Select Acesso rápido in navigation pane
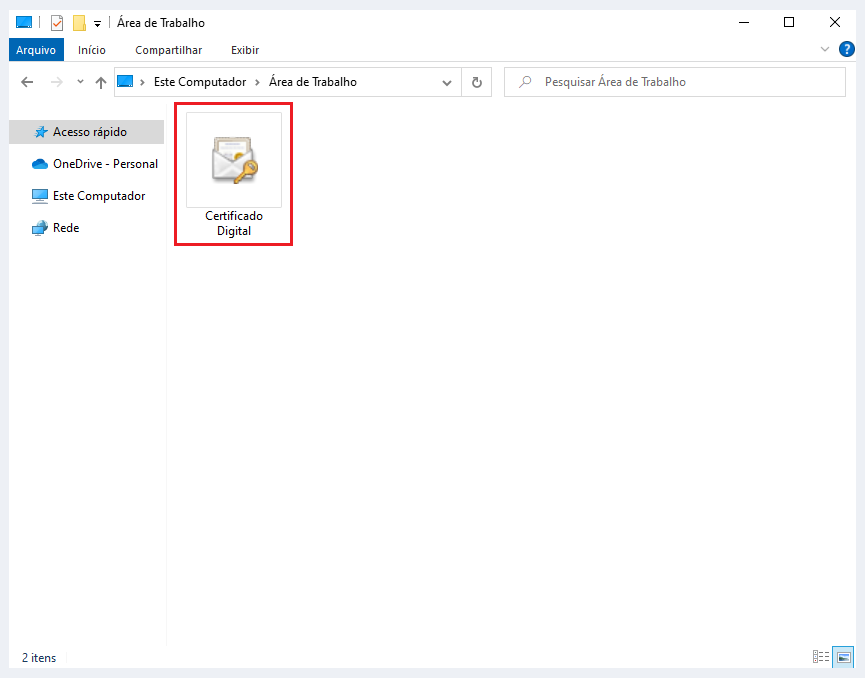Viewport: 865px width, 678px height. (x=87, y=132)
